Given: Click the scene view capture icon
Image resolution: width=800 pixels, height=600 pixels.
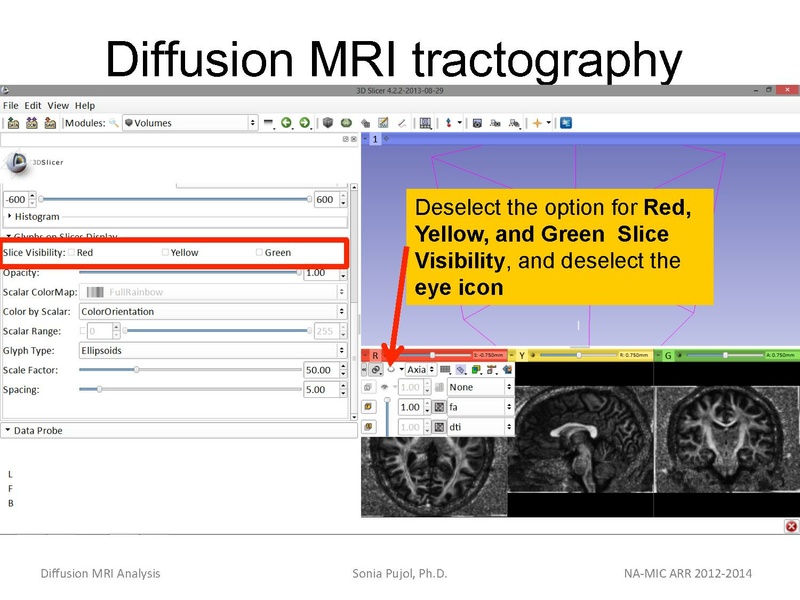Looking at the screenshot, I should coord(495,123).
